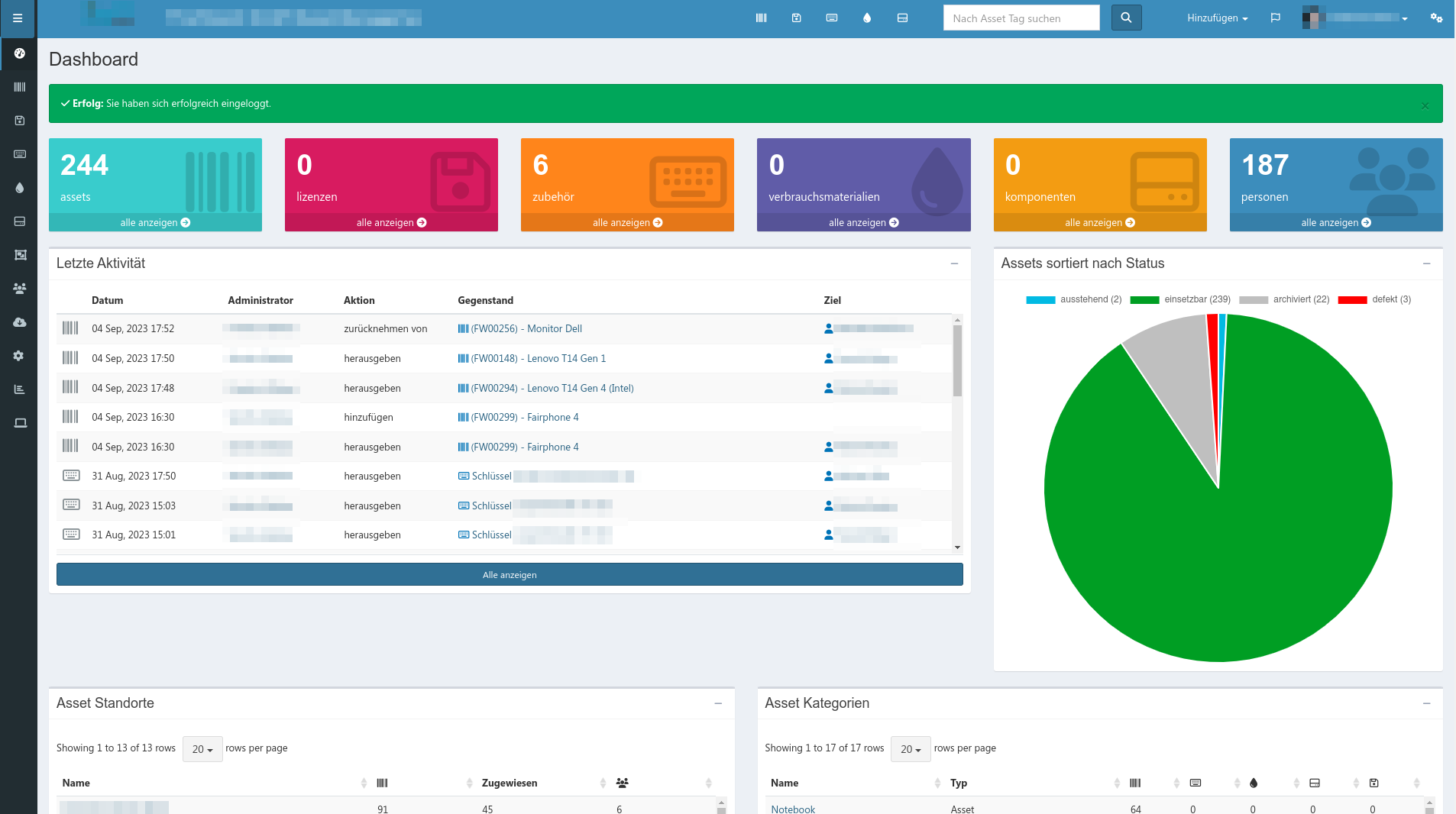Open accessories via top bar keyboard icon

point(832,18)
